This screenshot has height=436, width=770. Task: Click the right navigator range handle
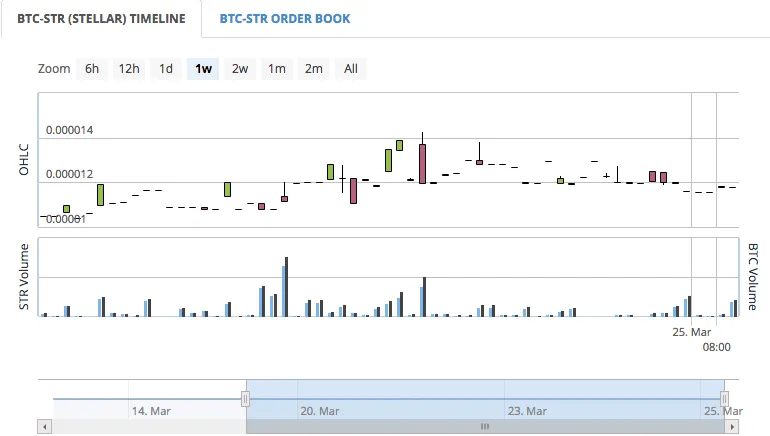tap(724, 399)
